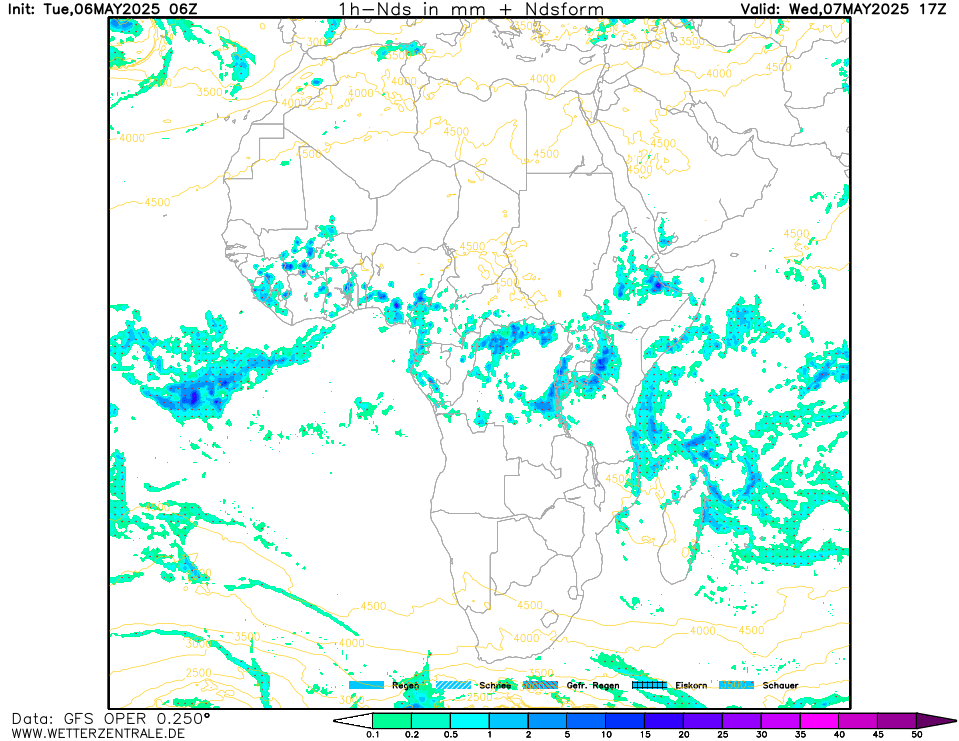Click the 'Gefr. Regen' legend label
This screenshot has height=741, width=959.
point(593,685)
